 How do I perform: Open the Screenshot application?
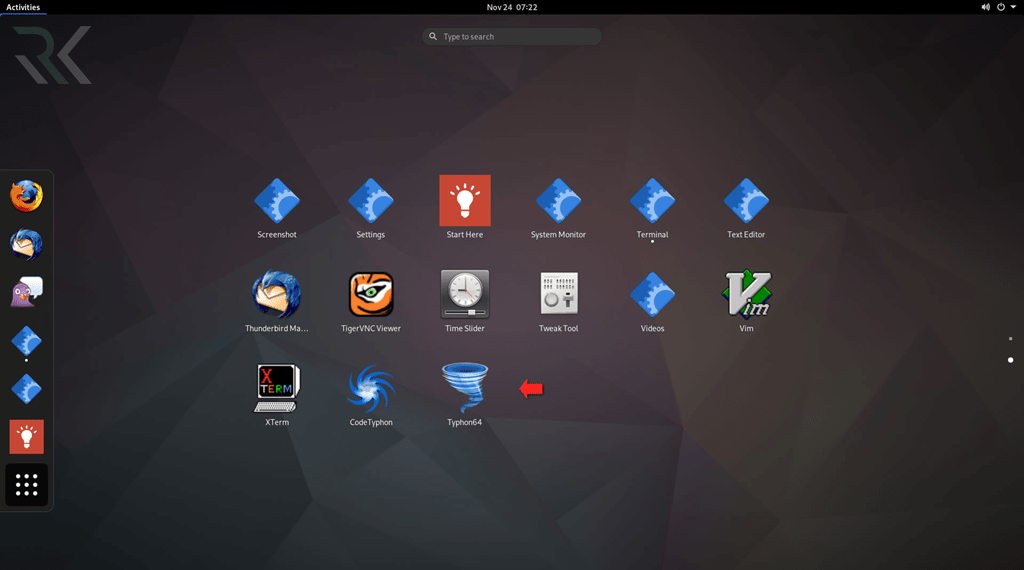coord(276,202)
